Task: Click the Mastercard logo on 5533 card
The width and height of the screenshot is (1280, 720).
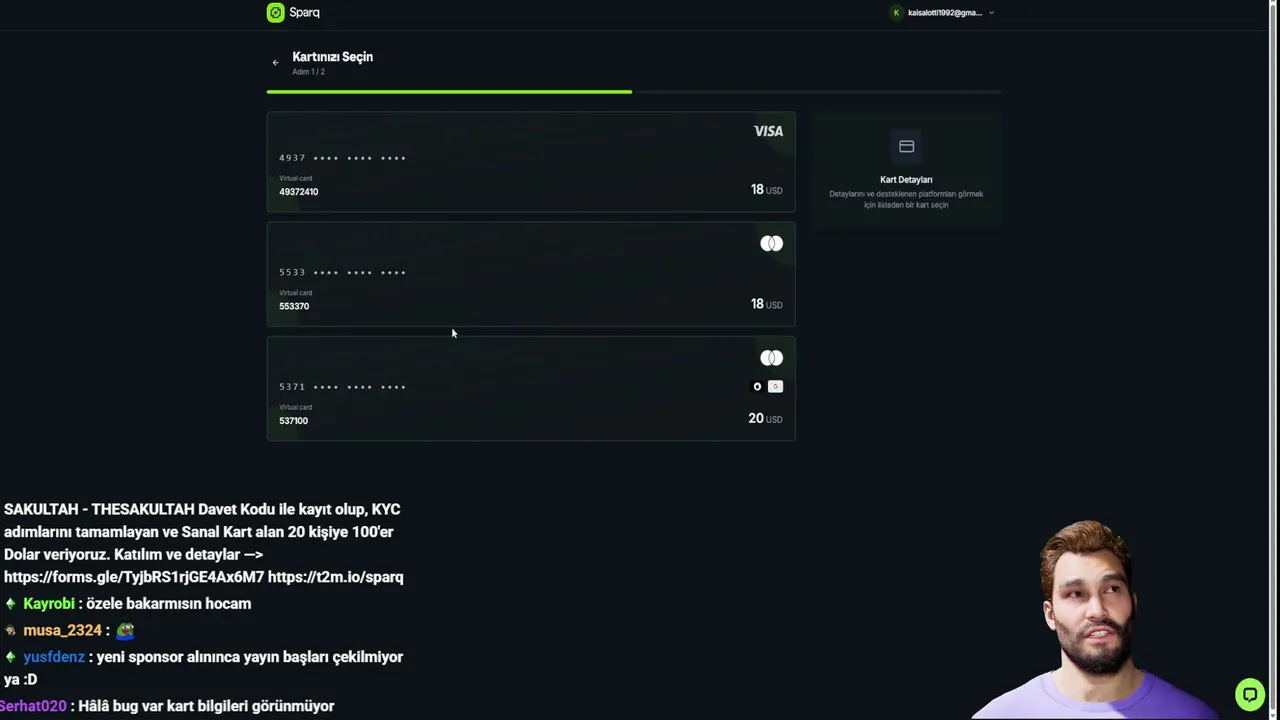Action: [771, 244]
